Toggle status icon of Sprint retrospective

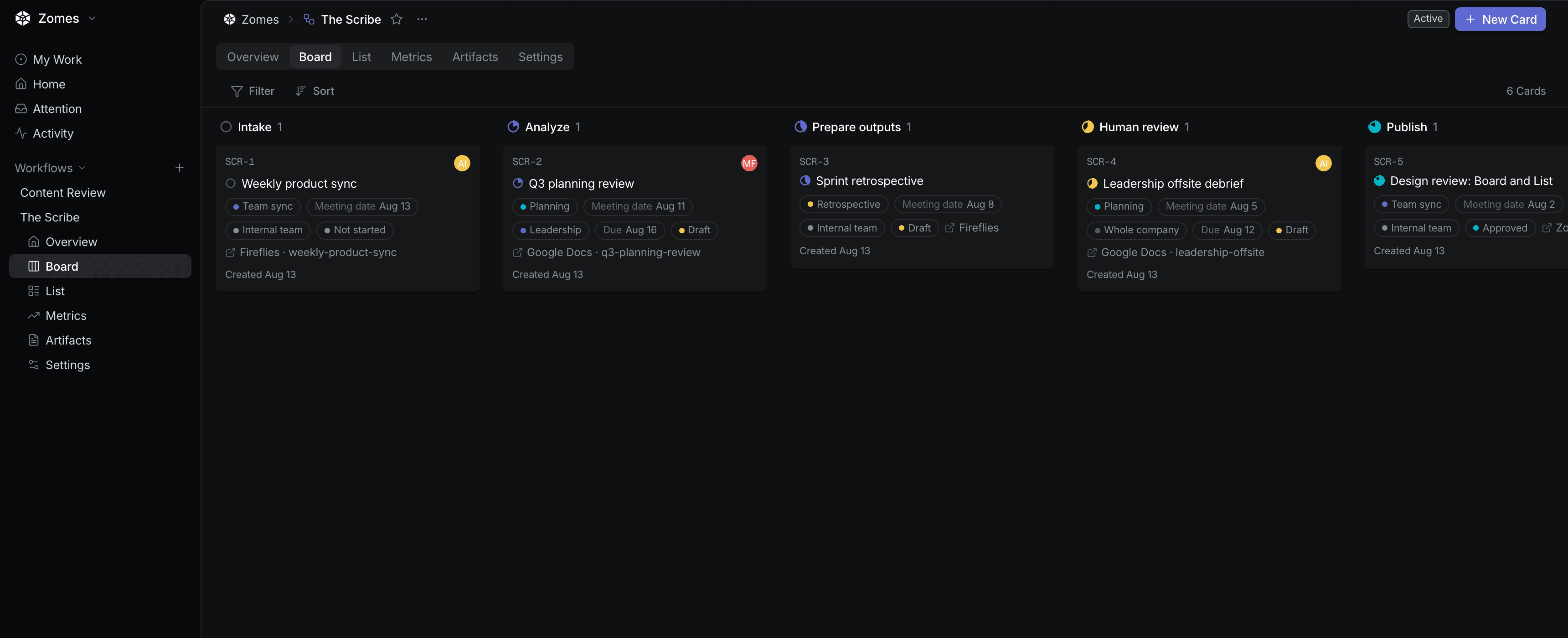[x=805, y=181]
